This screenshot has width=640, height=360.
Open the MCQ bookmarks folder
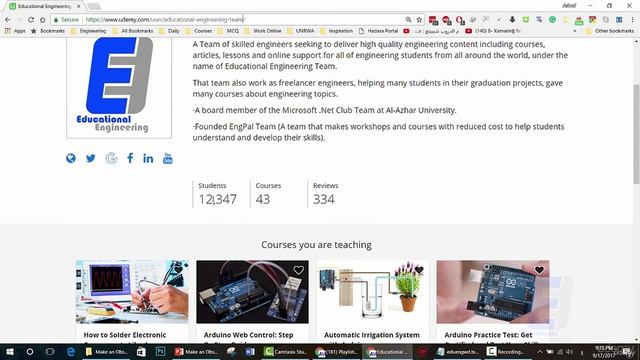pos(228,31)
